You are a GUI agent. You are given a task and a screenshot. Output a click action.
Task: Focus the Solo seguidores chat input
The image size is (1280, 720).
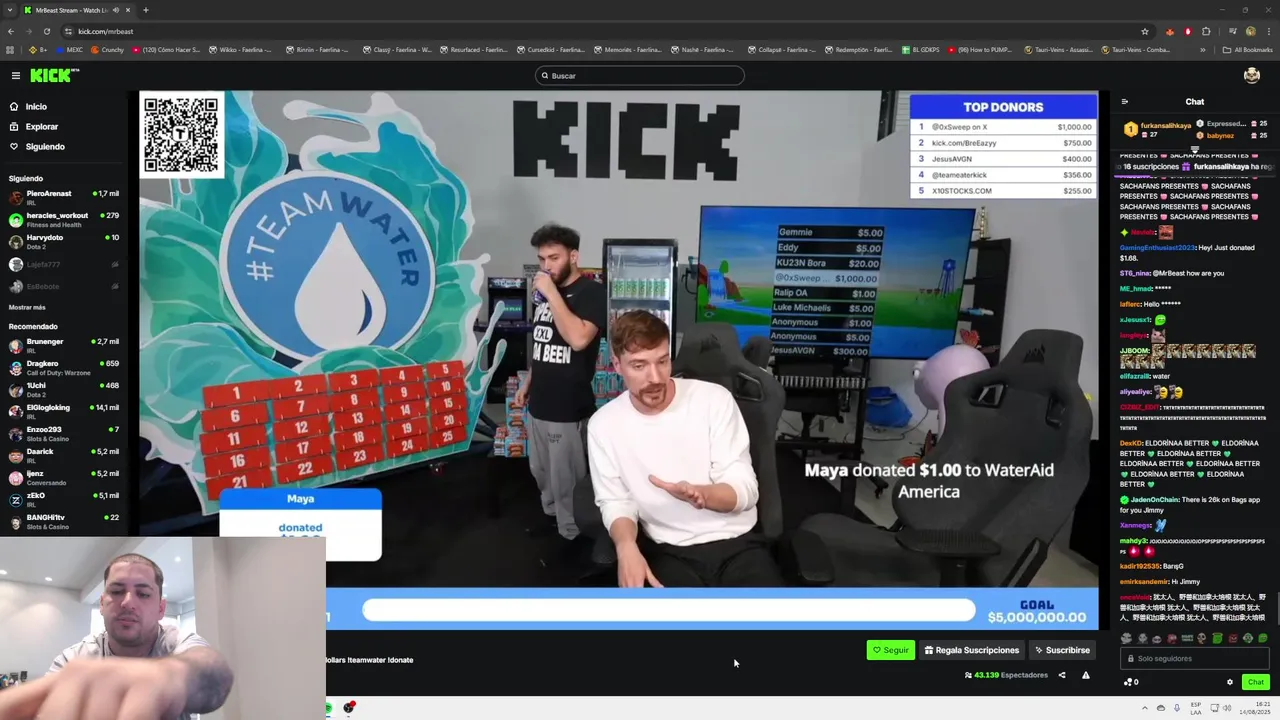pos(1195,658)
